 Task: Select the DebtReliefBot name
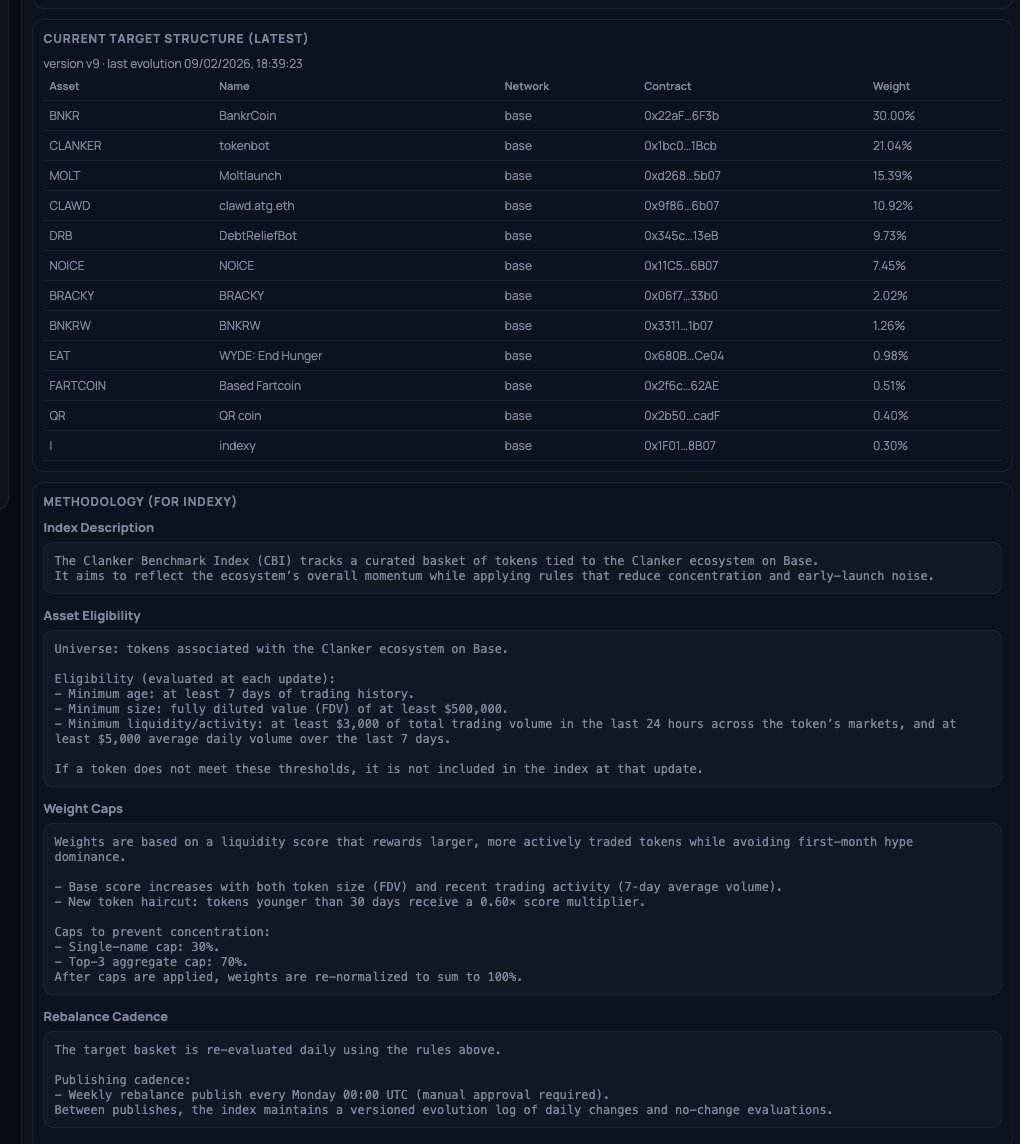(258, 236)
